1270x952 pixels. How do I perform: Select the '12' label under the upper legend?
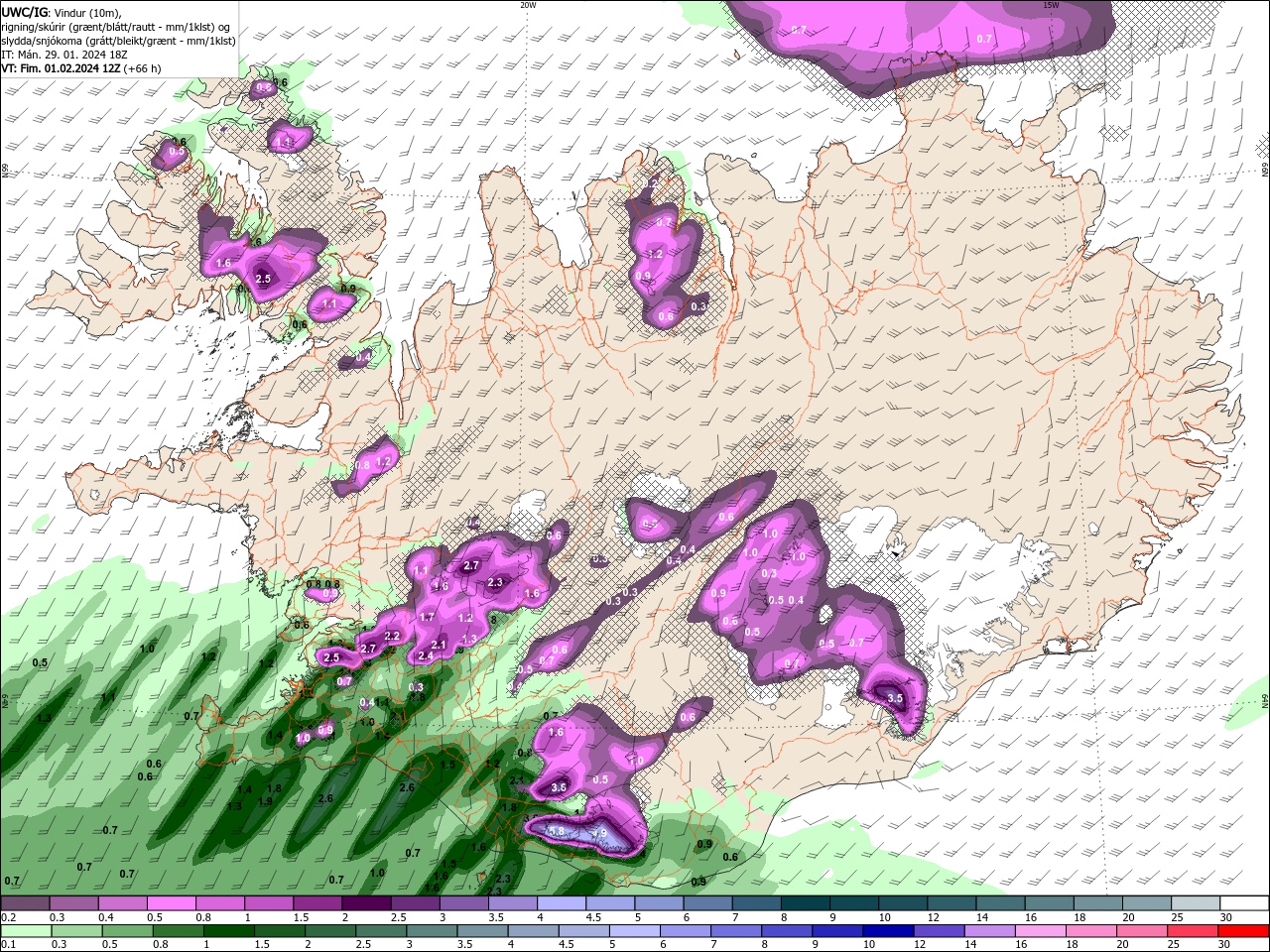[934, 917]
